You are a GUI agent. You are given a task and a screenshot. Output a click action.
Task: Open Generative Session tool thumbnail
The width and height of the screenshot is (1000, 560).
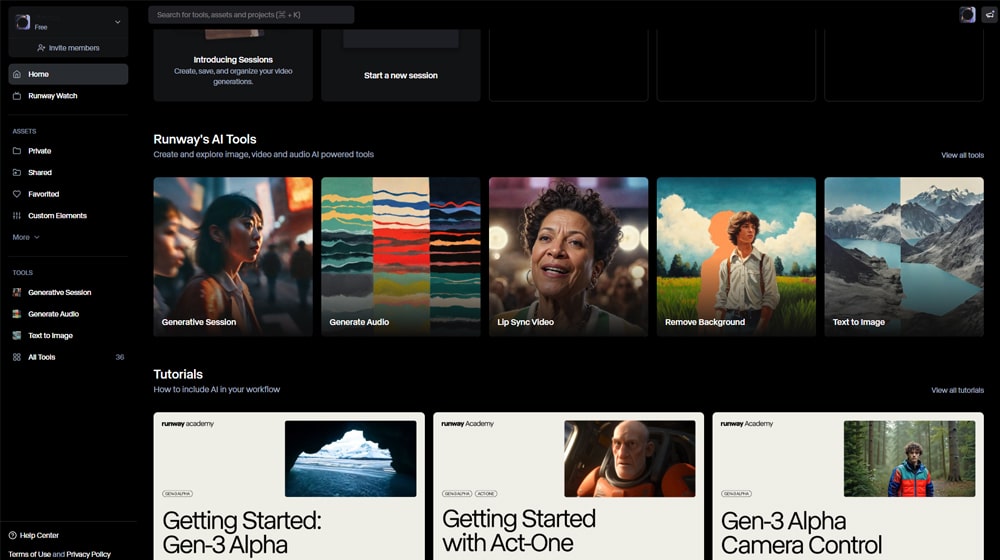click(x=233, y=256)
